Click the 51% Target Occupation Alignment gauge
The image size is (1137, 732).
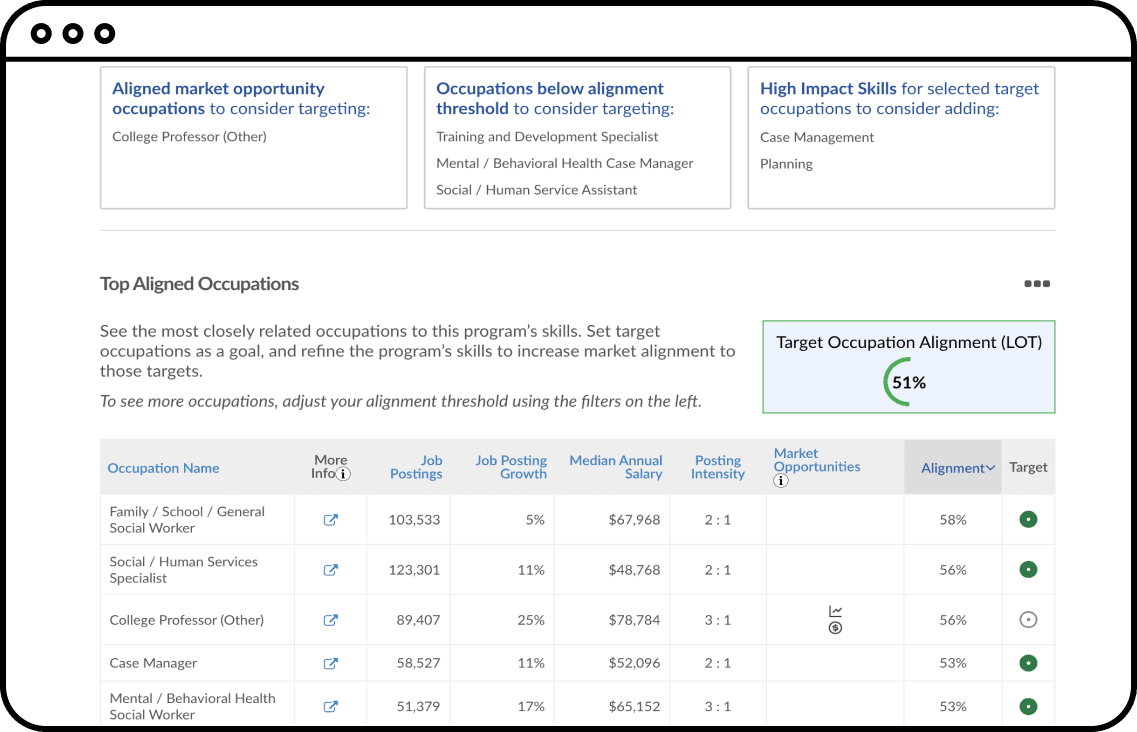(x=907, y=382)
